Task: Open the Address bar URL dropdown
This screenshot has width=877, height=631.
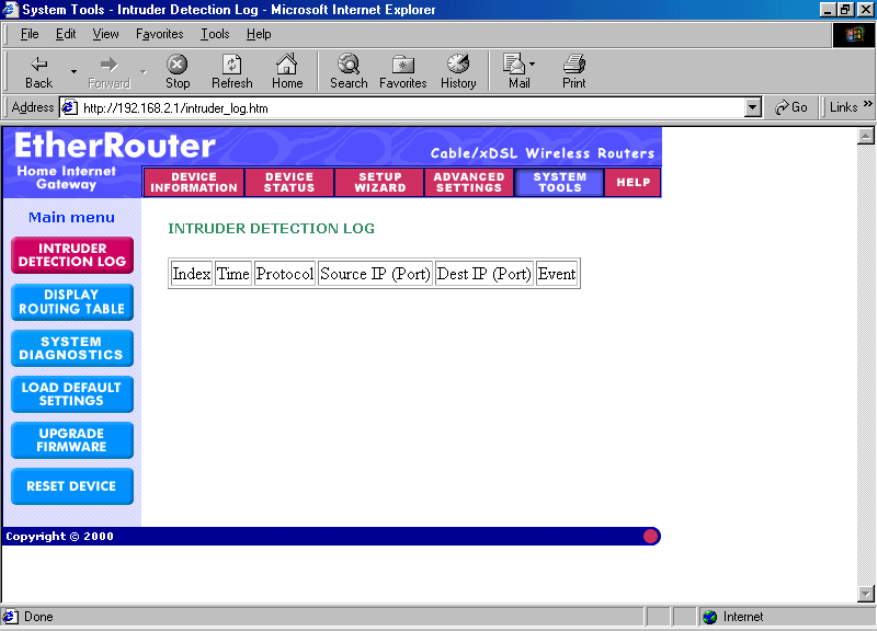Action: point(753,107)
